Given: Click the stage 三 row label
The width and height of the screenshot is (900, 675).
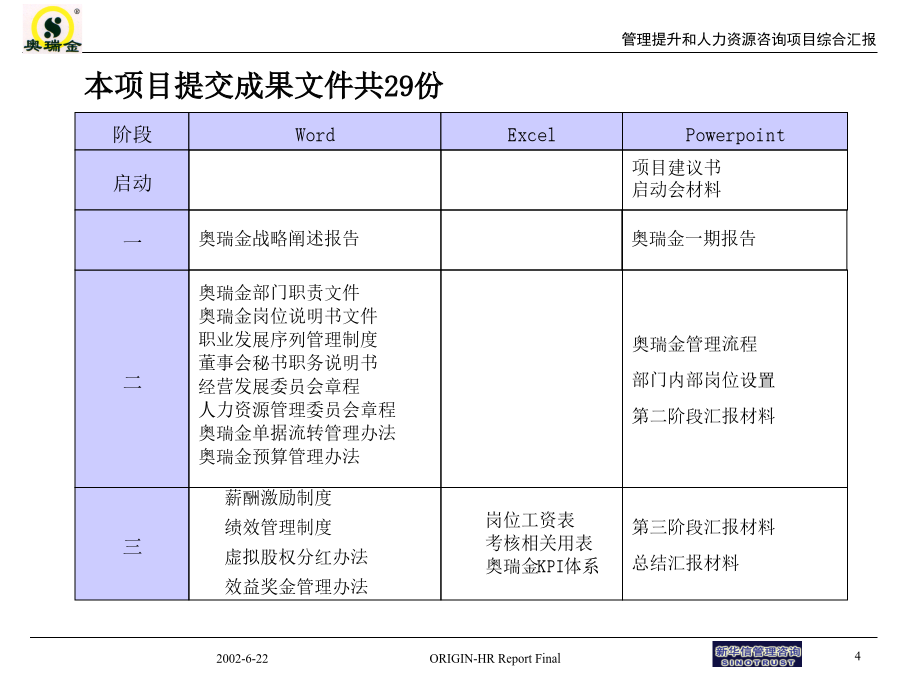Looking at the screenshot, I should [x=132, y=545].
